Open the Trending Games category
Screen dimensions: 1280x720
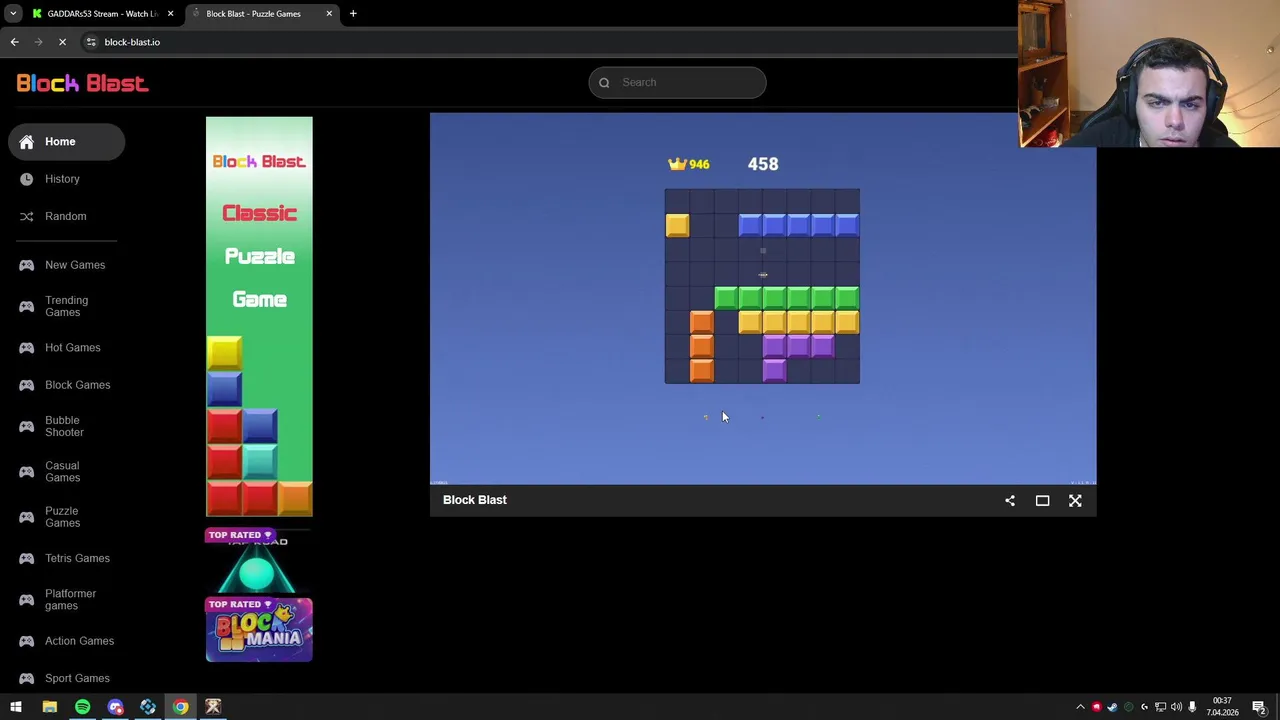pos(66,306)
